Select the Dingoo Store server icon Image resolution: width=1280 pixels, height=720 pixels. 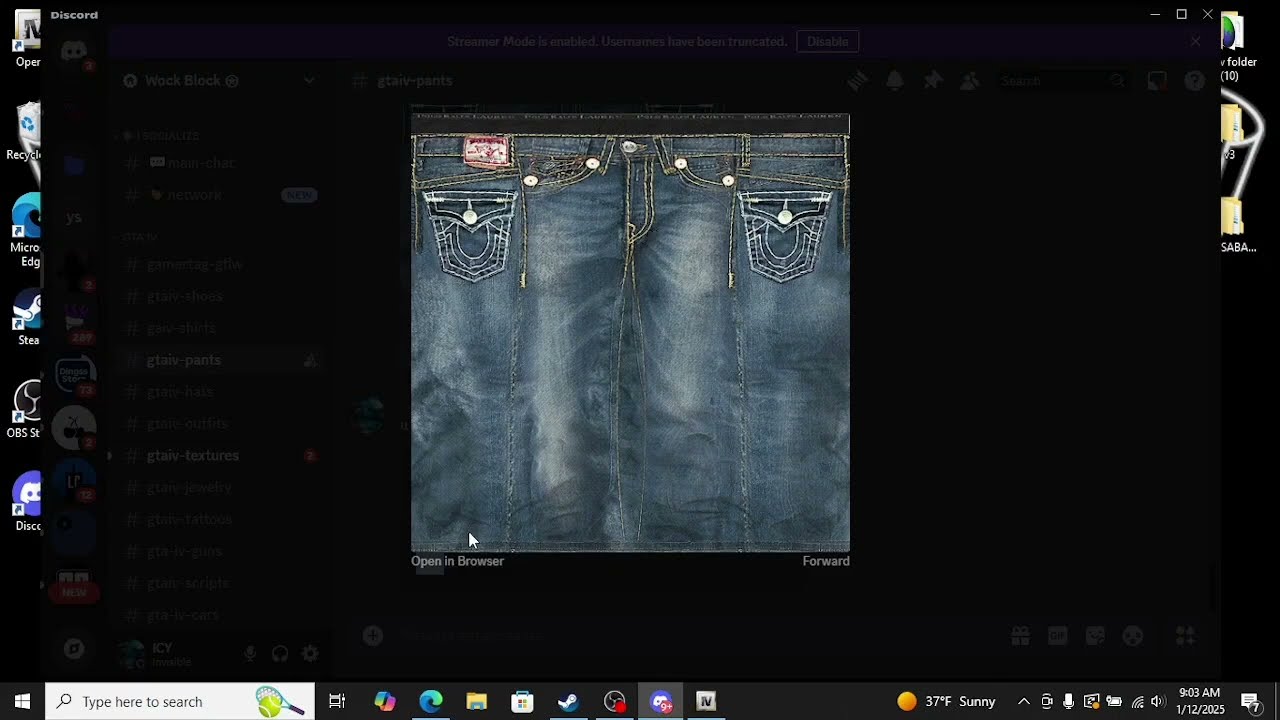(x=74, y=375)
